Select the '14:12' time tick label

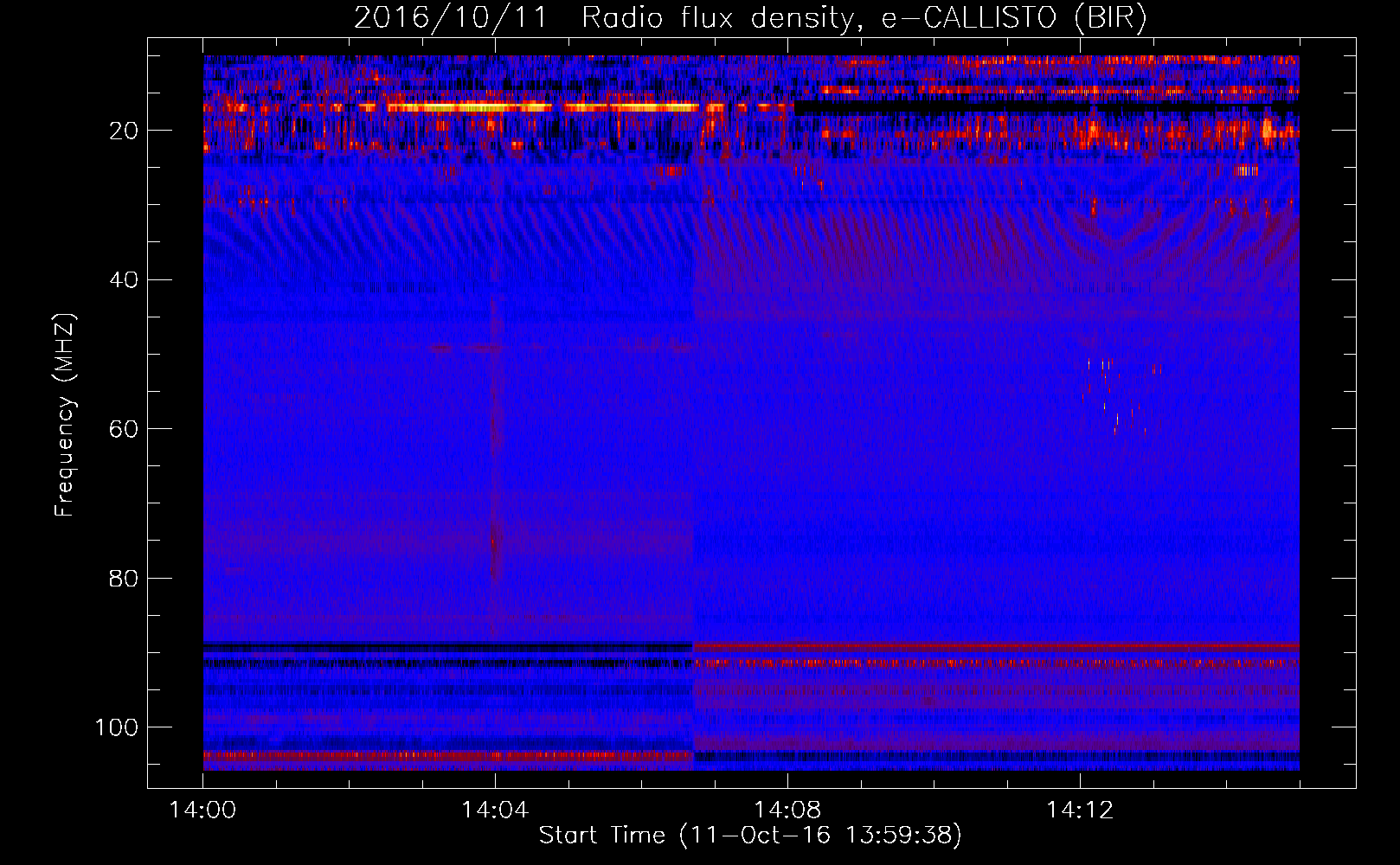1080,811
